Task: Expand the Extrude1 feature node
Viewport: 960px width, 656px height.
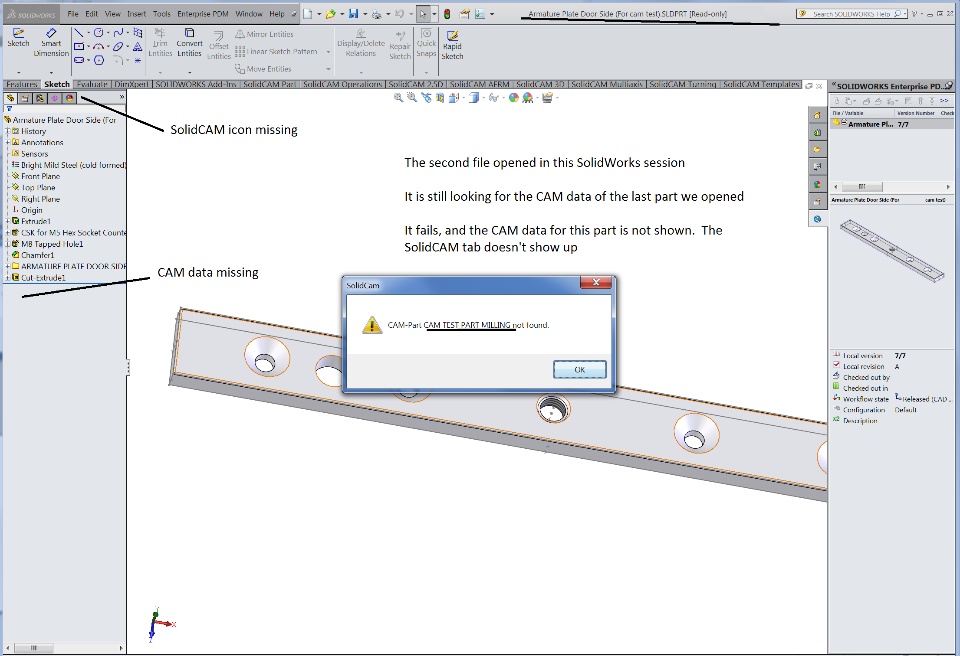Action: [7, 221]
